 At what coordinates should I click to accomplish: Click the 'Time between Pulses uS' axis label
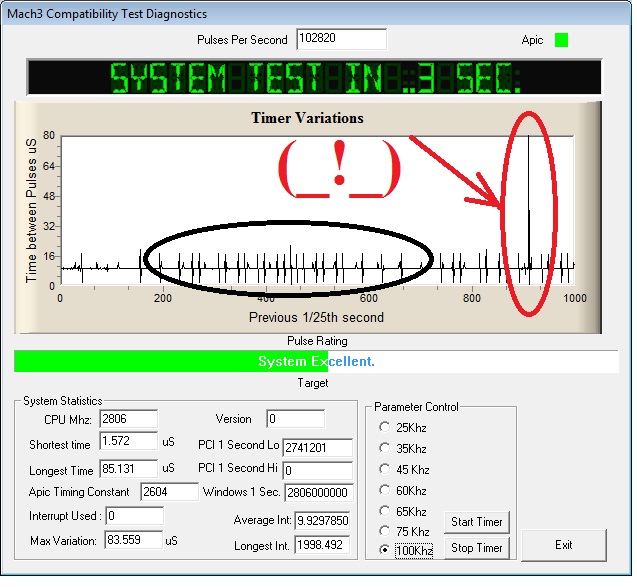[31, 210]
